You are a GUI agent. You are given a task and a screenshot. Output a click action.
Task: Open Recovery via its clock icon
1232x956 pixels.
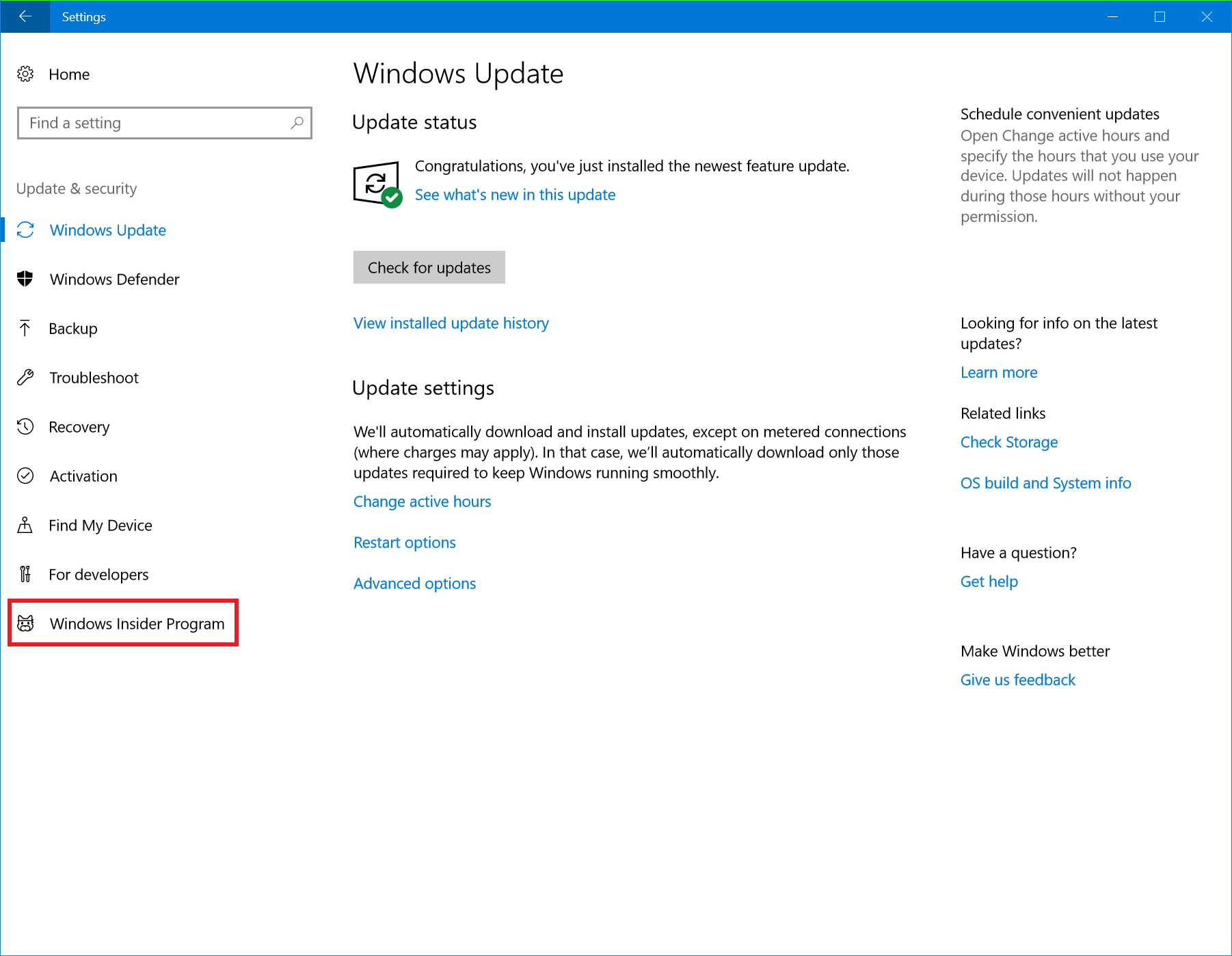25,426
